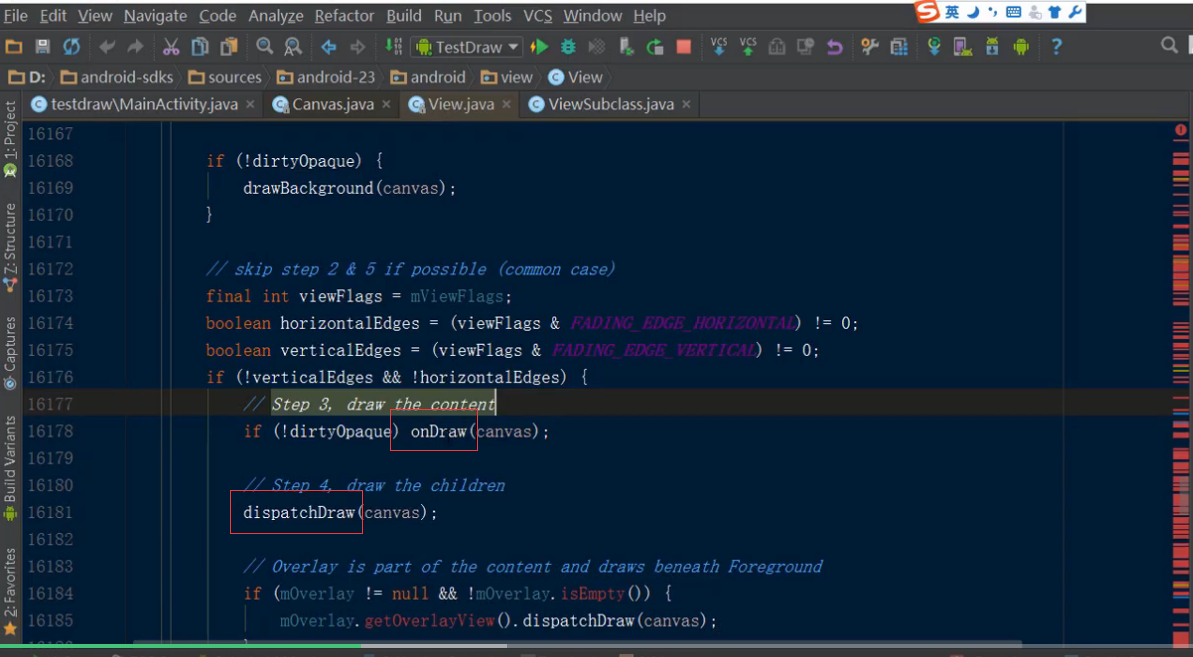Viewport: 1193px width, 657px height.
Task: Open the VCS menu
Action: [x=537, y=15]
